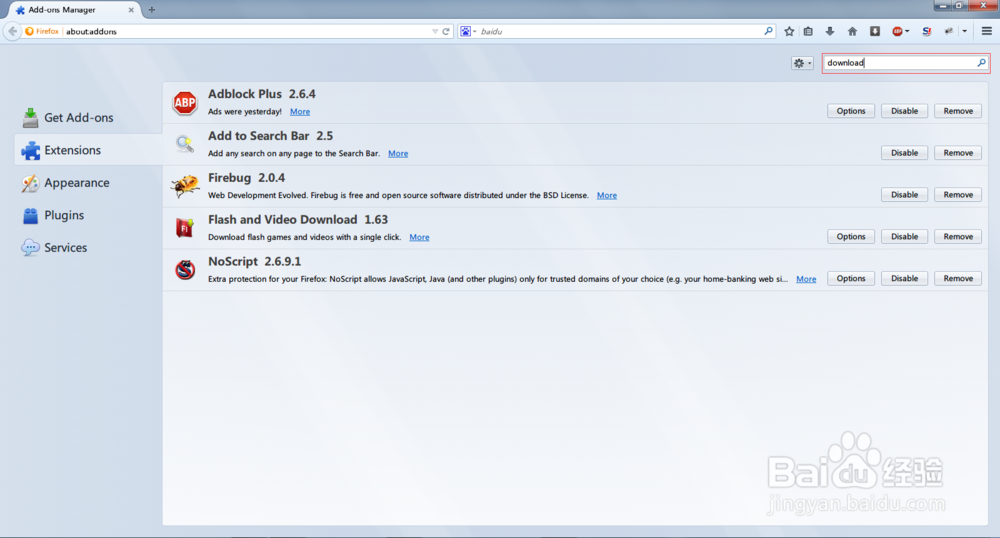Click the Adblock Plus toolbar icon
Image resolution: width=1000 pixels, height=538 pixels.
(897, 31)
